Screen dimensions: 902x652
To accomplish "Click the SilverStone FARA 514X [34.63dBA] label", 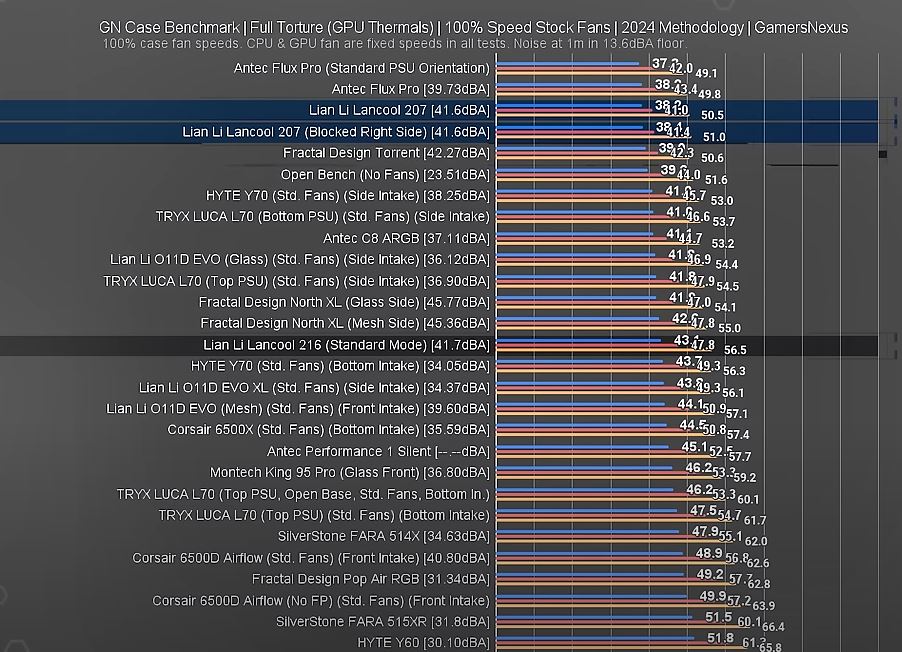I will pos(384,536).
